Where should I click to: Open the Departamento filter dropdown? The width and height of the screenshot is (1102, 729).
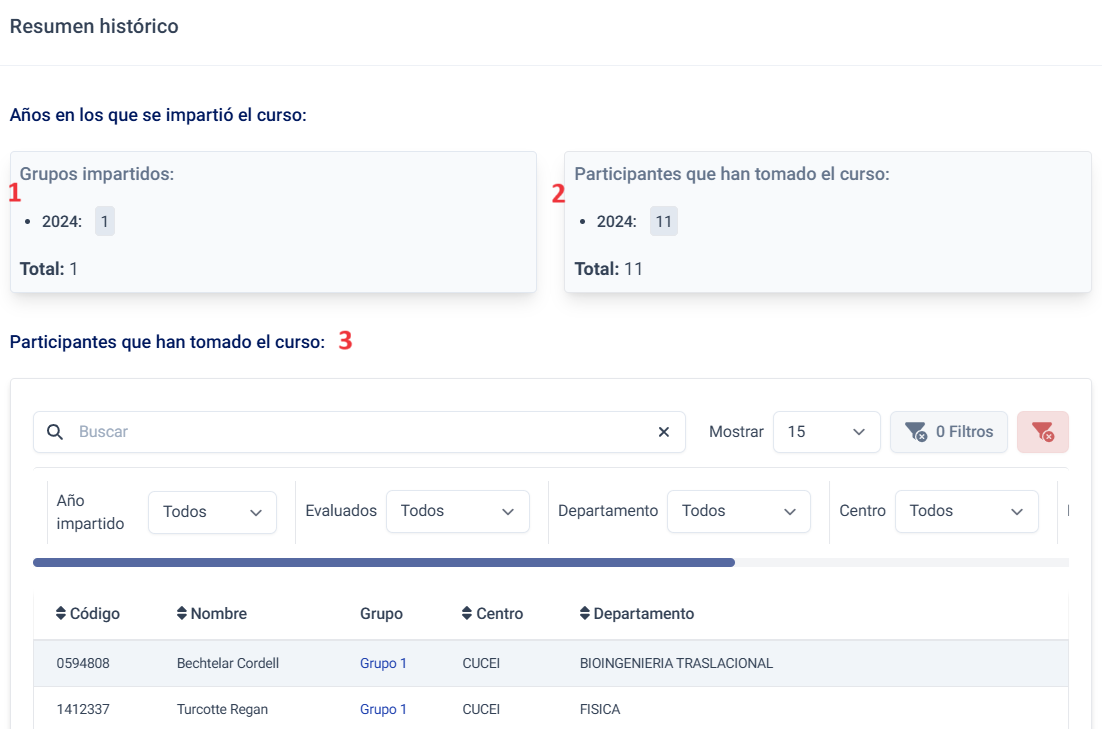(738, 511)
